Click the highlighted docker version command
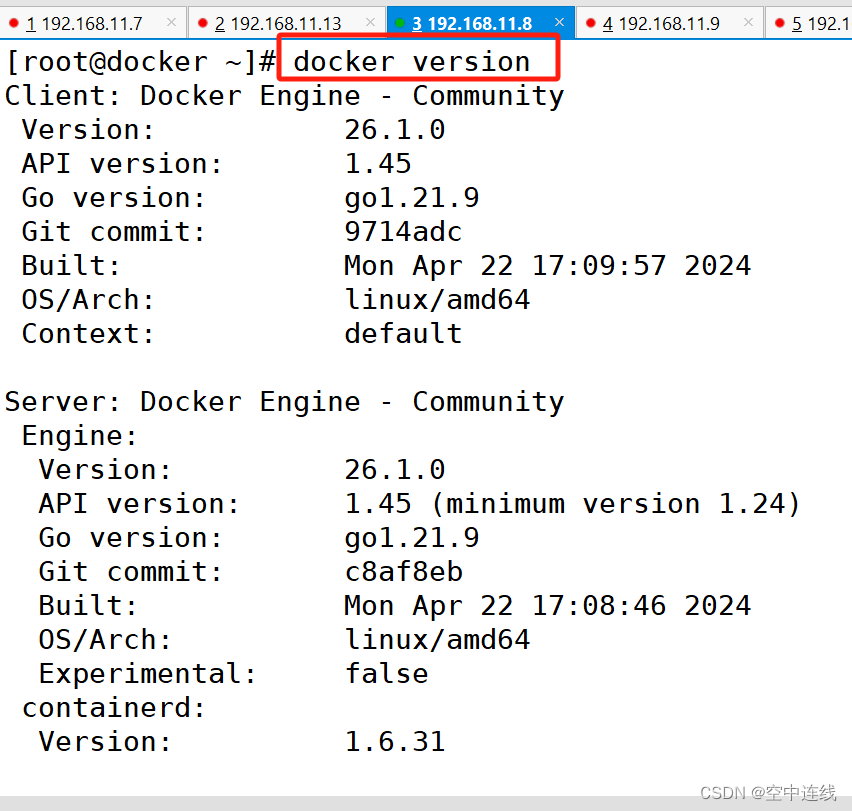The height and width of the screenshot is (811, 852). coord(412,62)
